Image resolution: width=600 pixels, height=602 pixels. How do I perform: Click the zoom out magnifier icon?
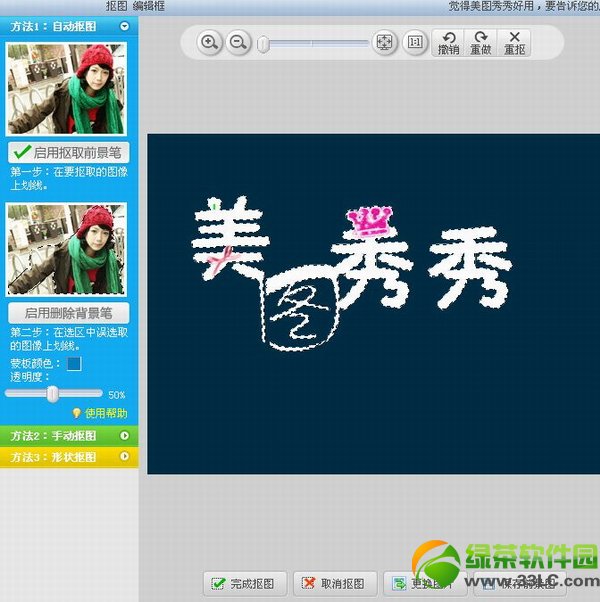coord(238,42)
